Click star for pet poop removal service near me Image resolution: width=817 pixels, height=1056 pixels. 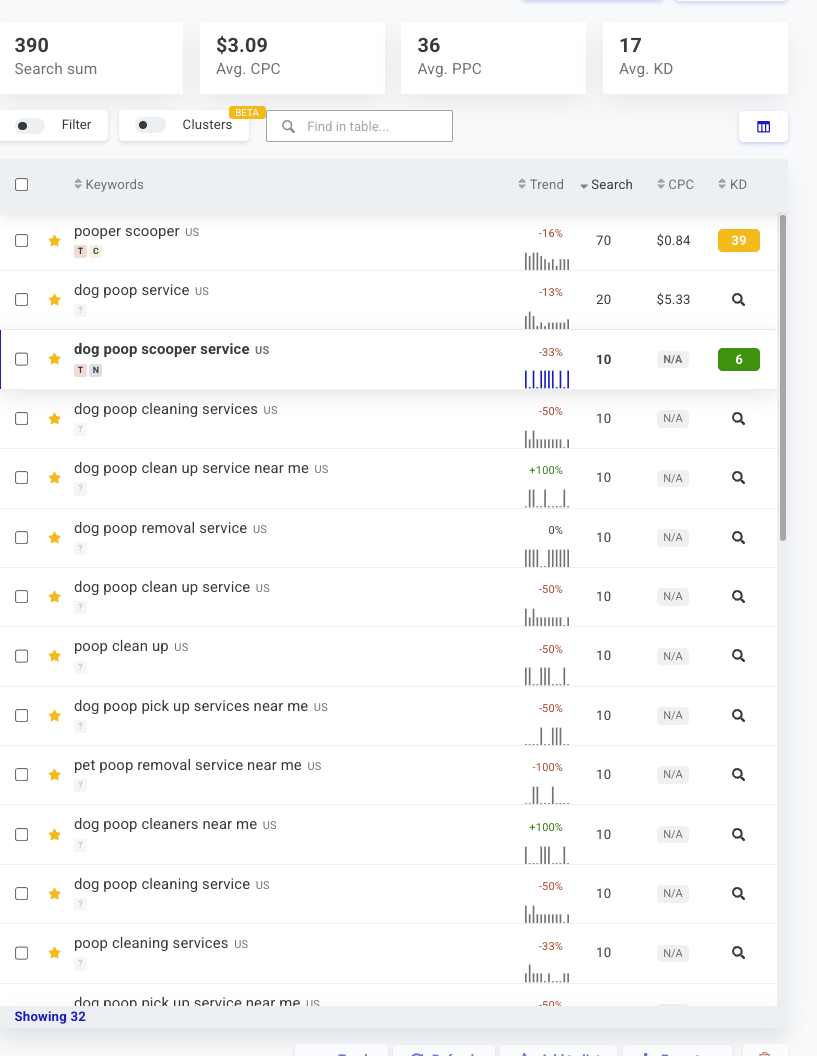(x=55, y=774)
